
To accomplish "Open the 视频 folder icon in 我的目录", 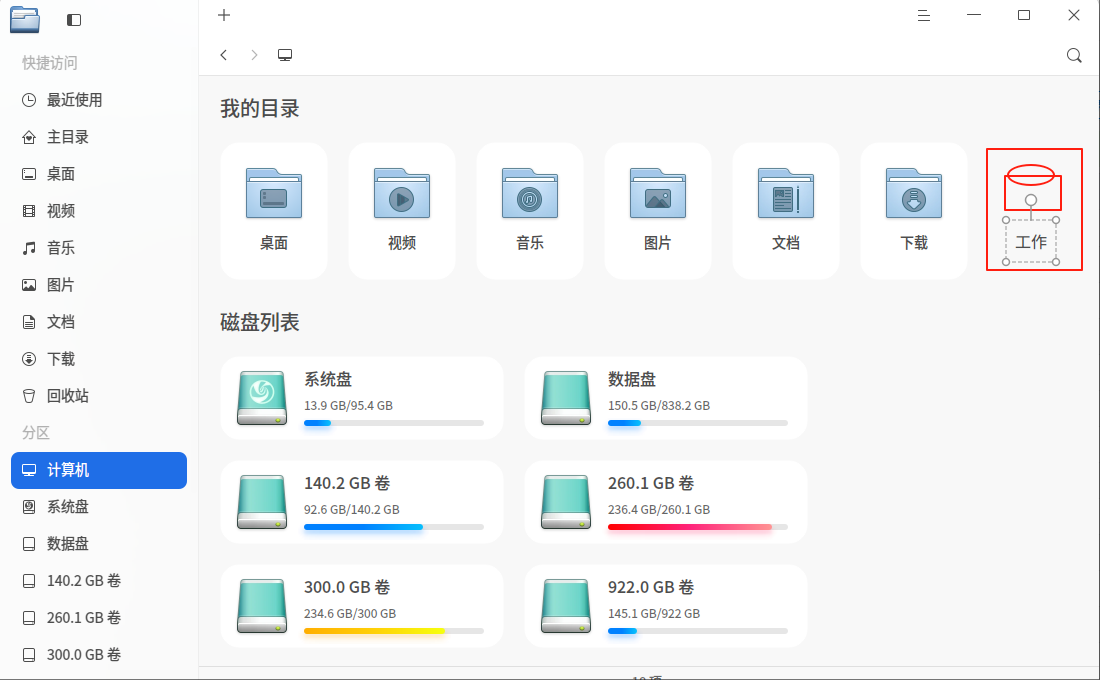I will point(402,194).
